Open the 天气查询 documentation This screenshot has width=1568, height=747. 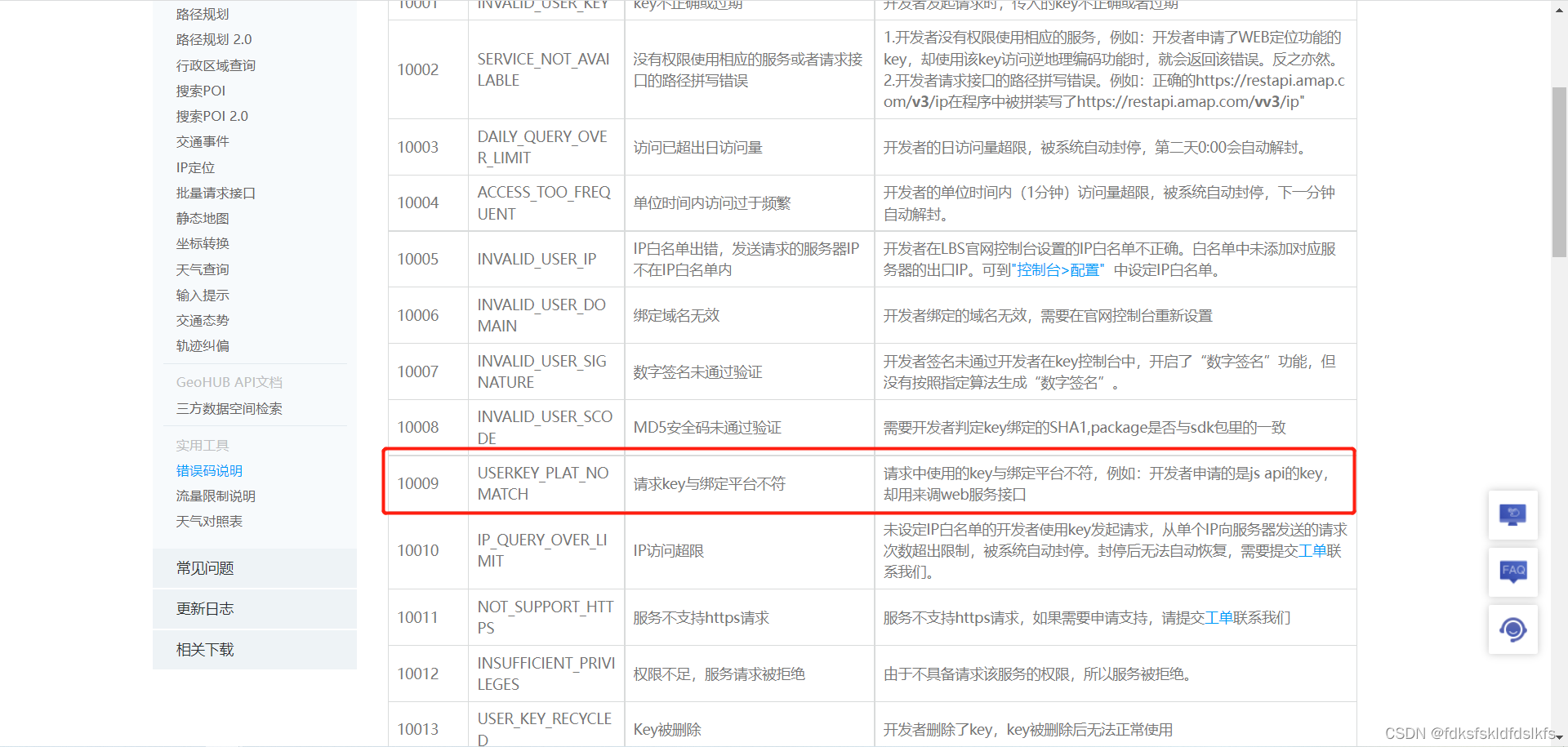coord(203,269)
